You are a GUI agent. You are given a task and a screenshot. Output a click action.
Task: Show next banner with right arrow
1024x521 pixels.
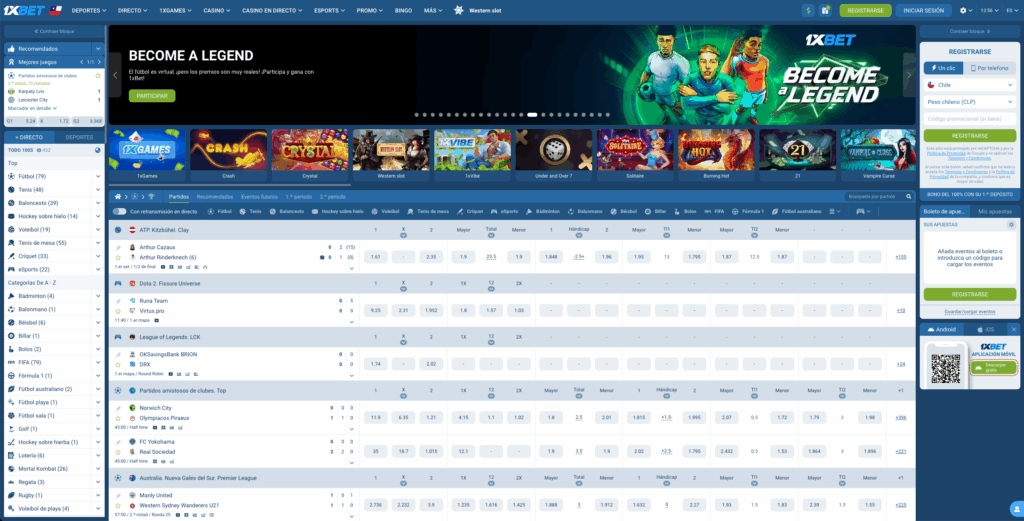tap(908, 75)
